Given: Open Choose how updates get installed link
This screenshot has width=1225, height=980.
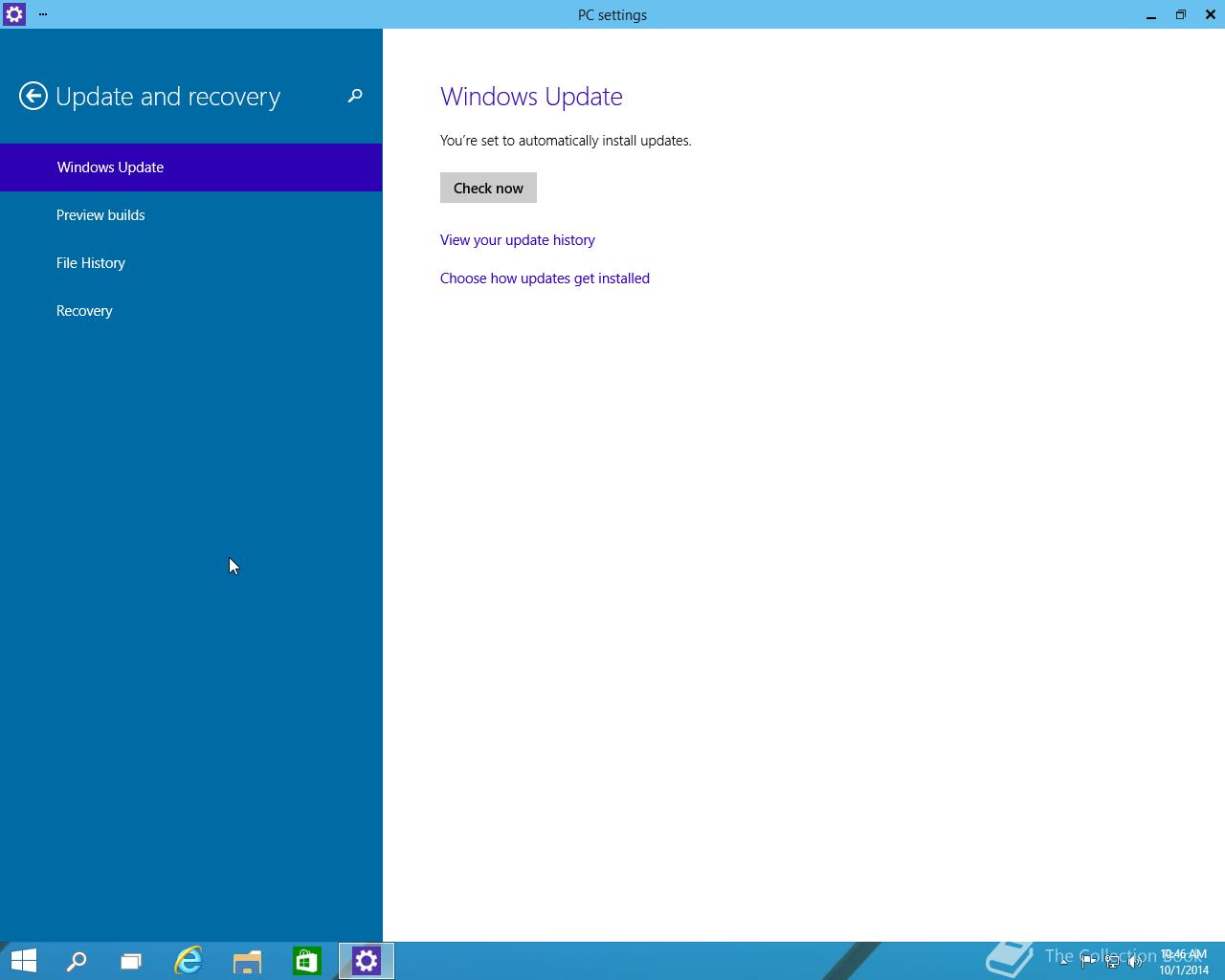Looking at the screenshot, I should [x=545, y=278].
